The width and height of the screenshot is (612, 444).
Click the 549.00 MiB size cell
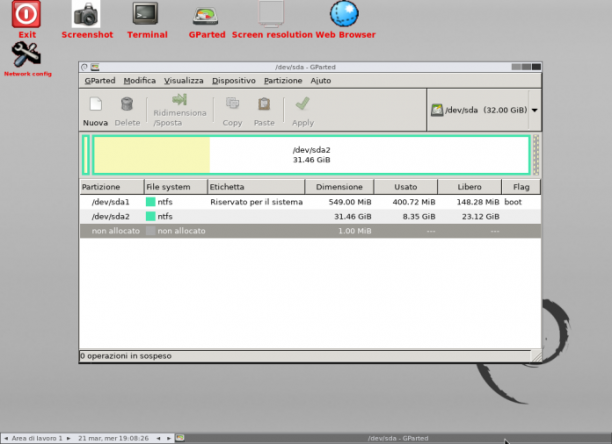[x=350, y=202]
